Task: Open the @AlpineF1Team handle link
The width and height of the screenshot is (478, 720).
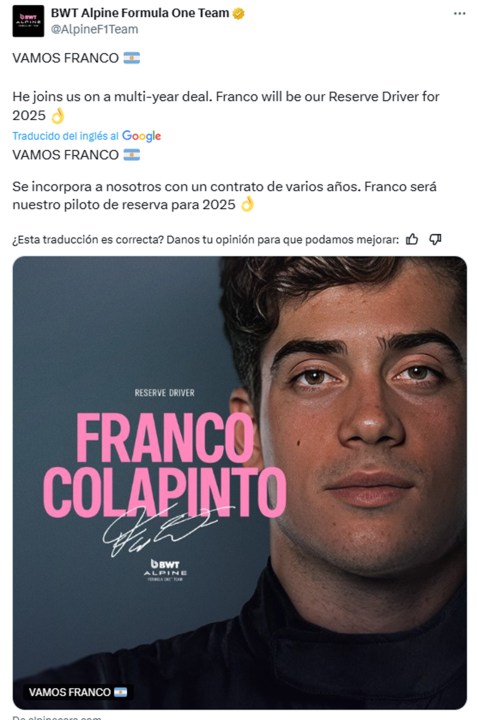Action: (94, 29)
